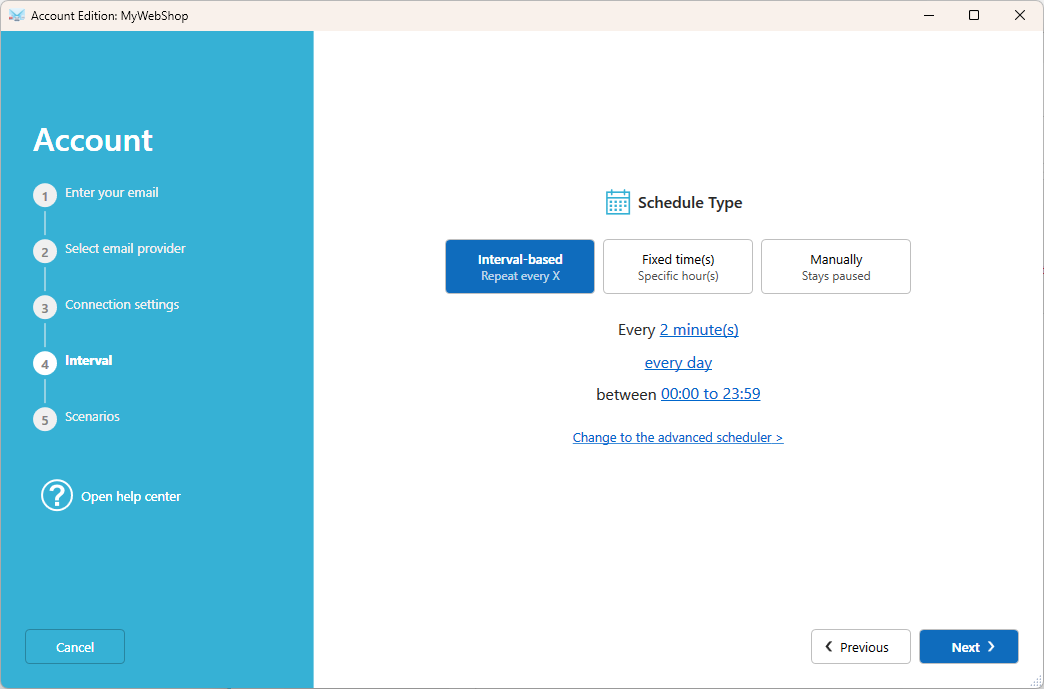Click the Account heading
This screenshot has height=689, width=1044.
(x=93, y=140)
